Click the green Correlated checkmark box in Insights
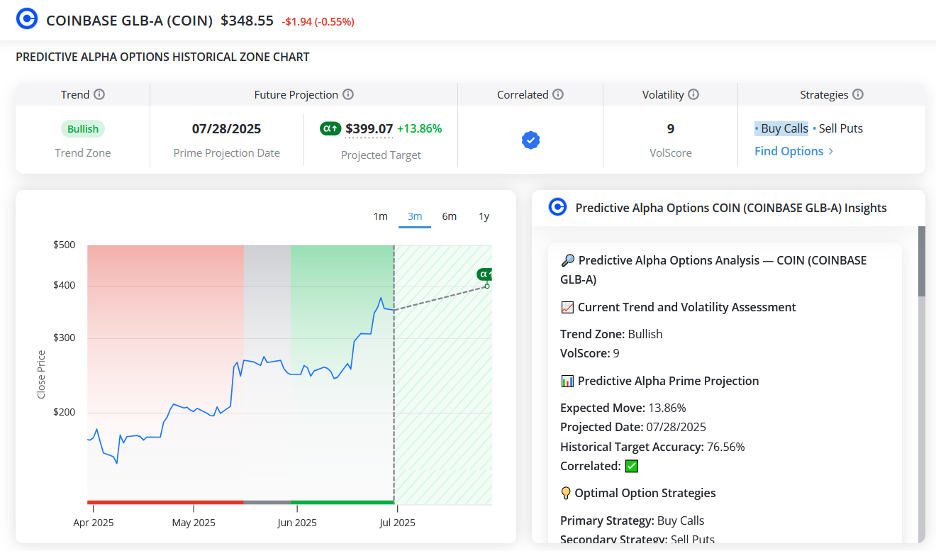Image resolution: width=936 pixels, height=552 pixels. pos(632,466)
